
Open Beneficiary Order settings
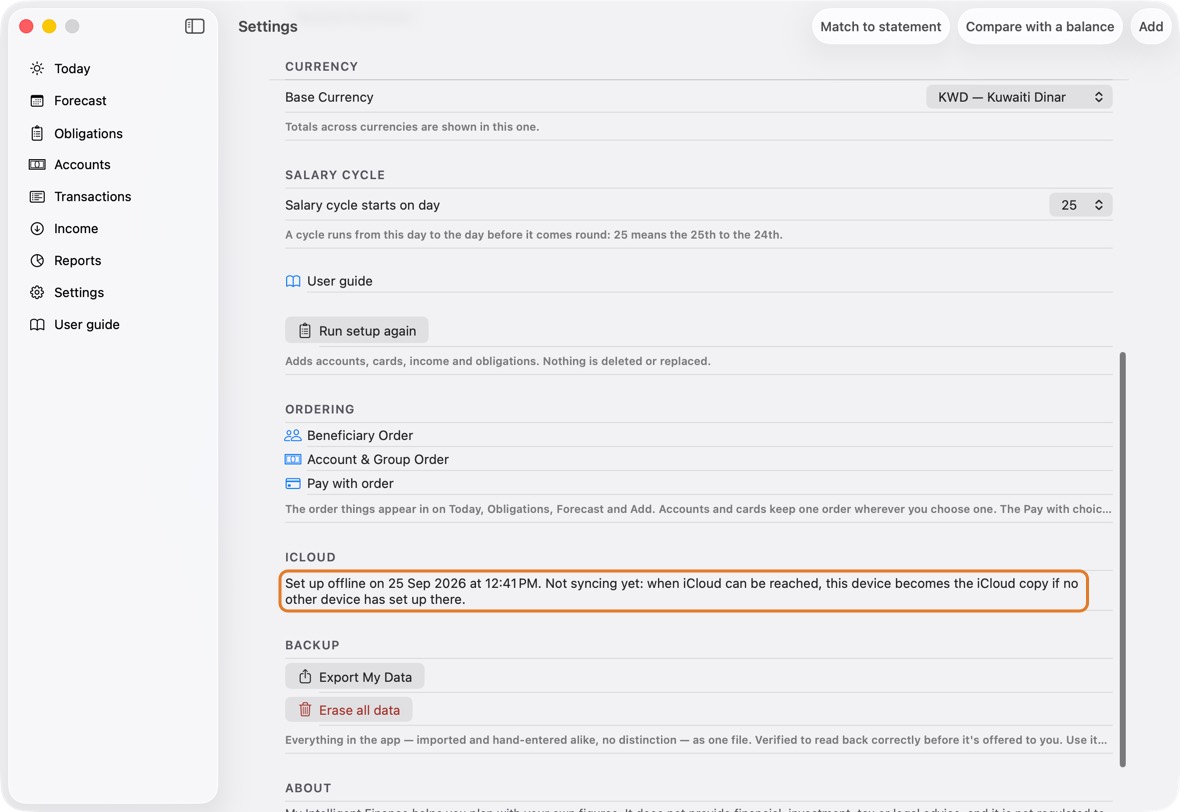tap(360, 435)
